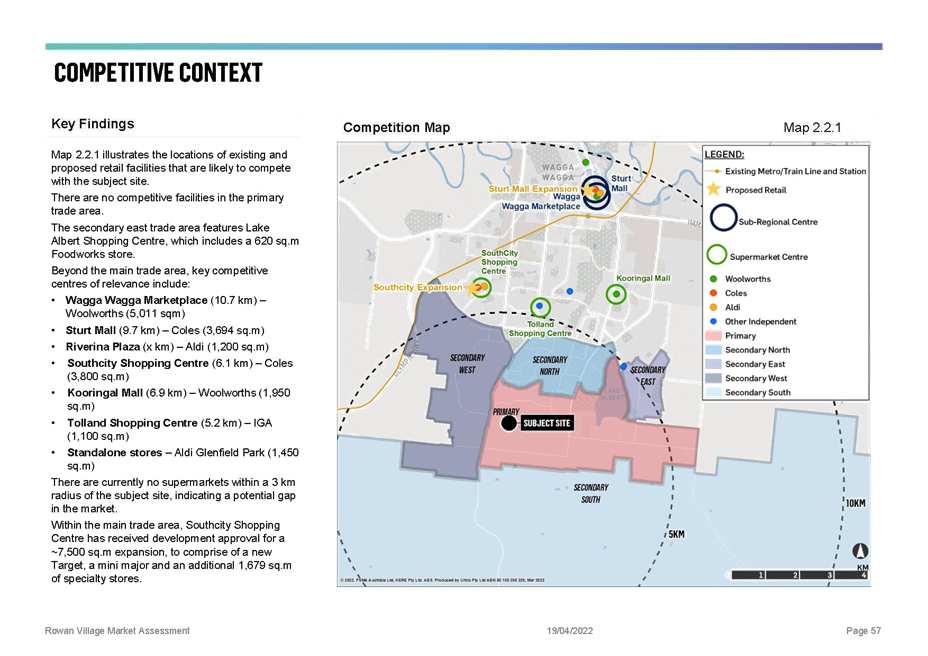This screenshot has height=656, width=928.
Task: Click the blue dot near Secondary East
Action: pyautogui.click(x=623, y=367)
